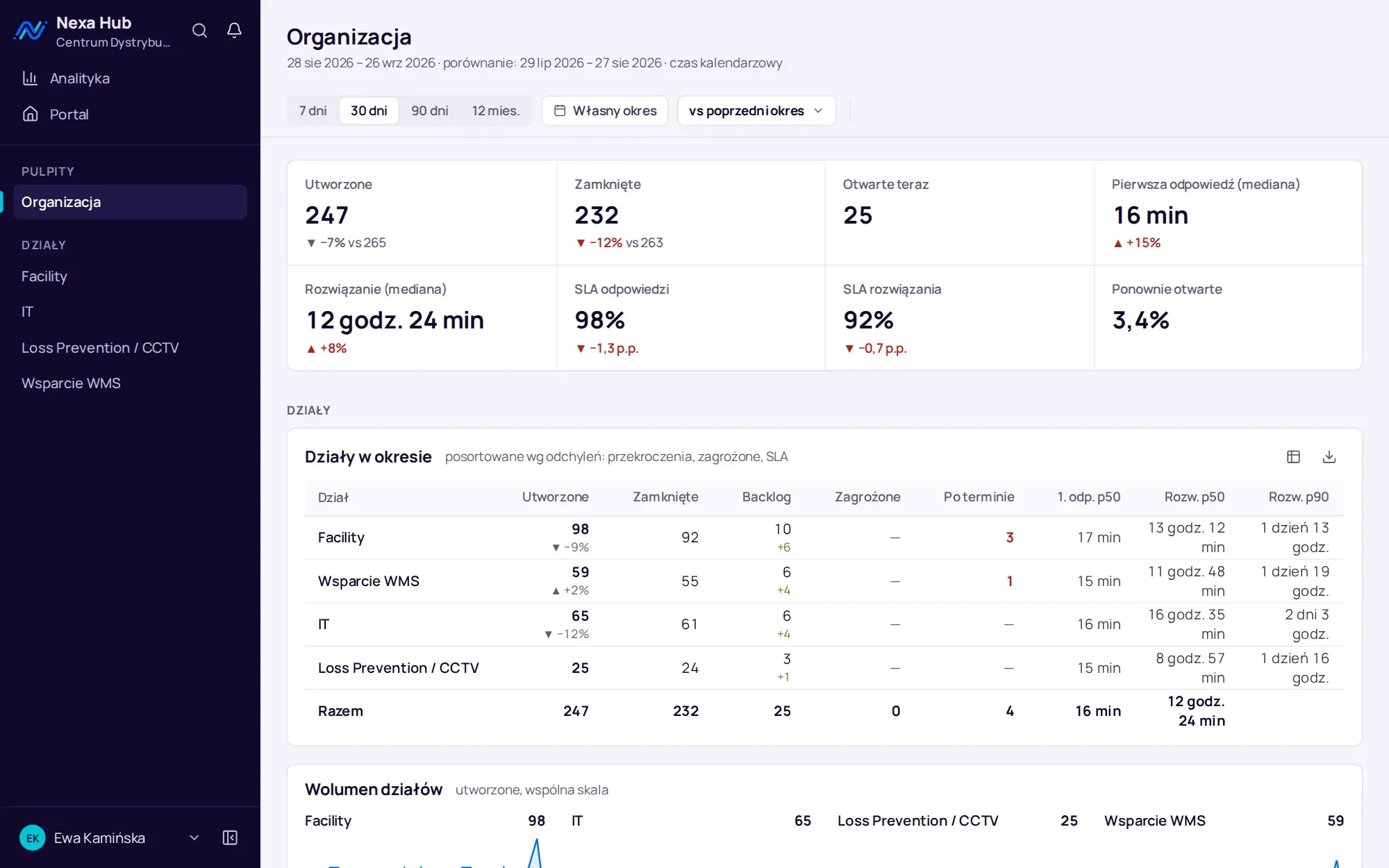Download the Działy w okresie table
Image resolution: width=1389 pixels, height=868 pixels.
[1329, 457]
